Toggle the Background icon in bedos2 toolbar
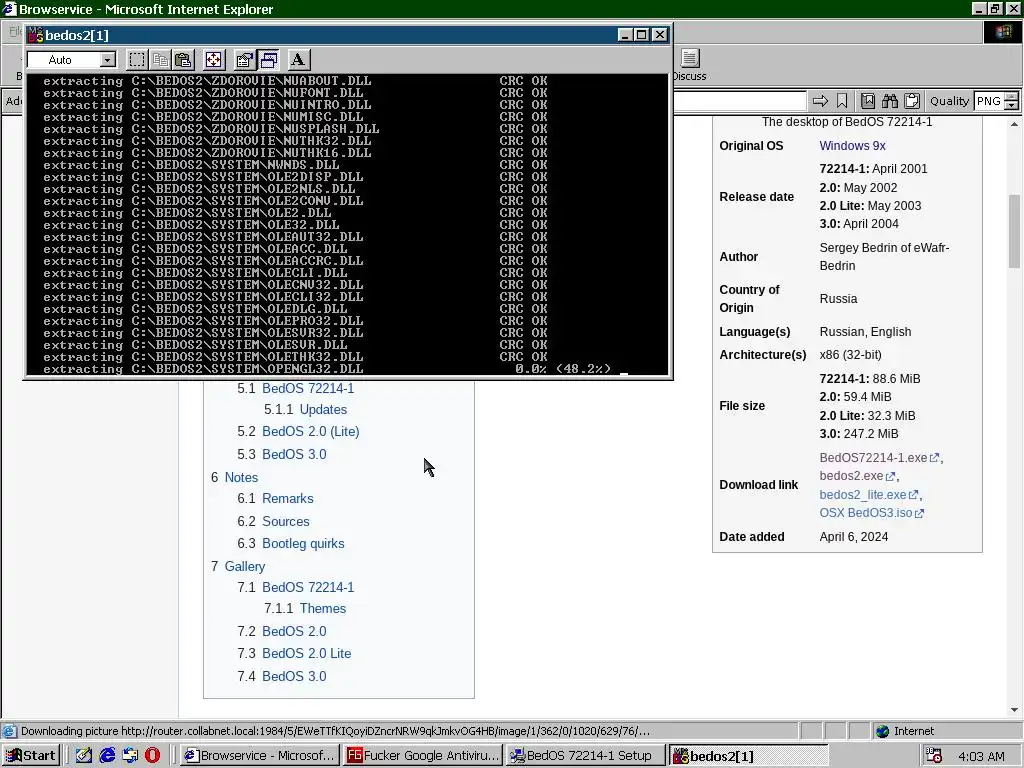This screenshot has width=1024, height=768. [268, 60]
